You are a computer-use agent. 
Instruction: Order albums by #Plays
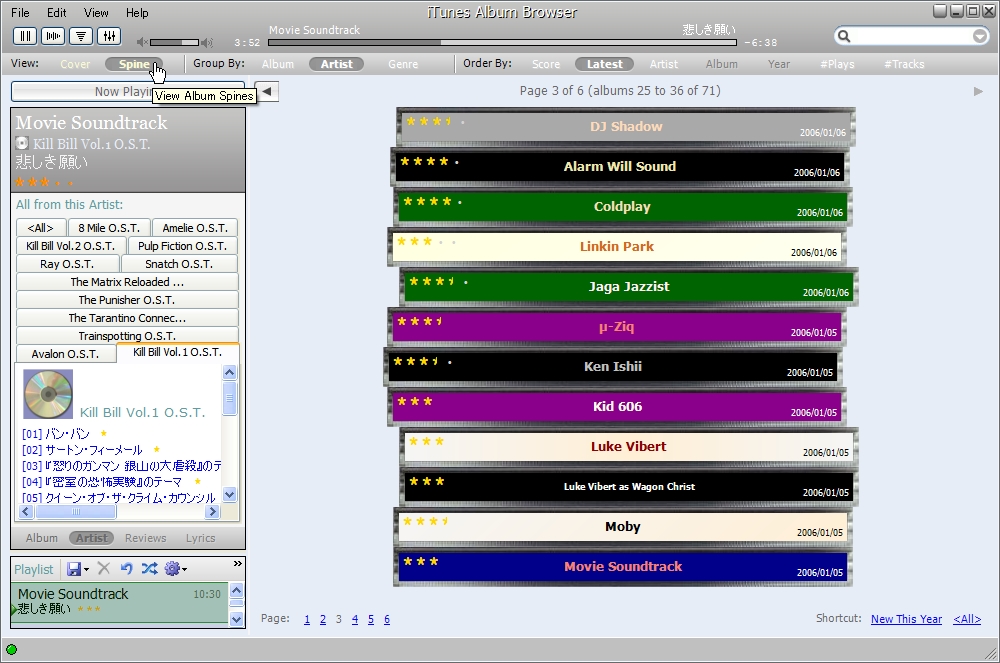[837, 64]
